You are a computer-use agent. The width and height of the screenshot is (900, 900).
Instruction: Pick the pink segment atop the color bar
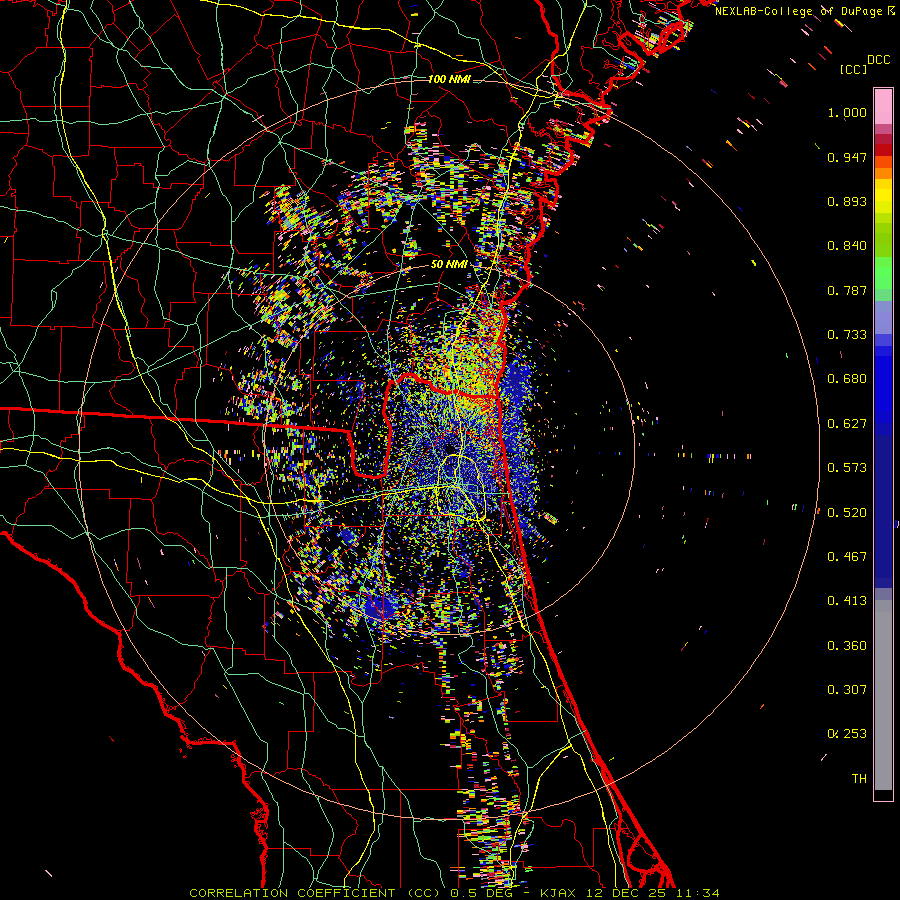[883, 107]
